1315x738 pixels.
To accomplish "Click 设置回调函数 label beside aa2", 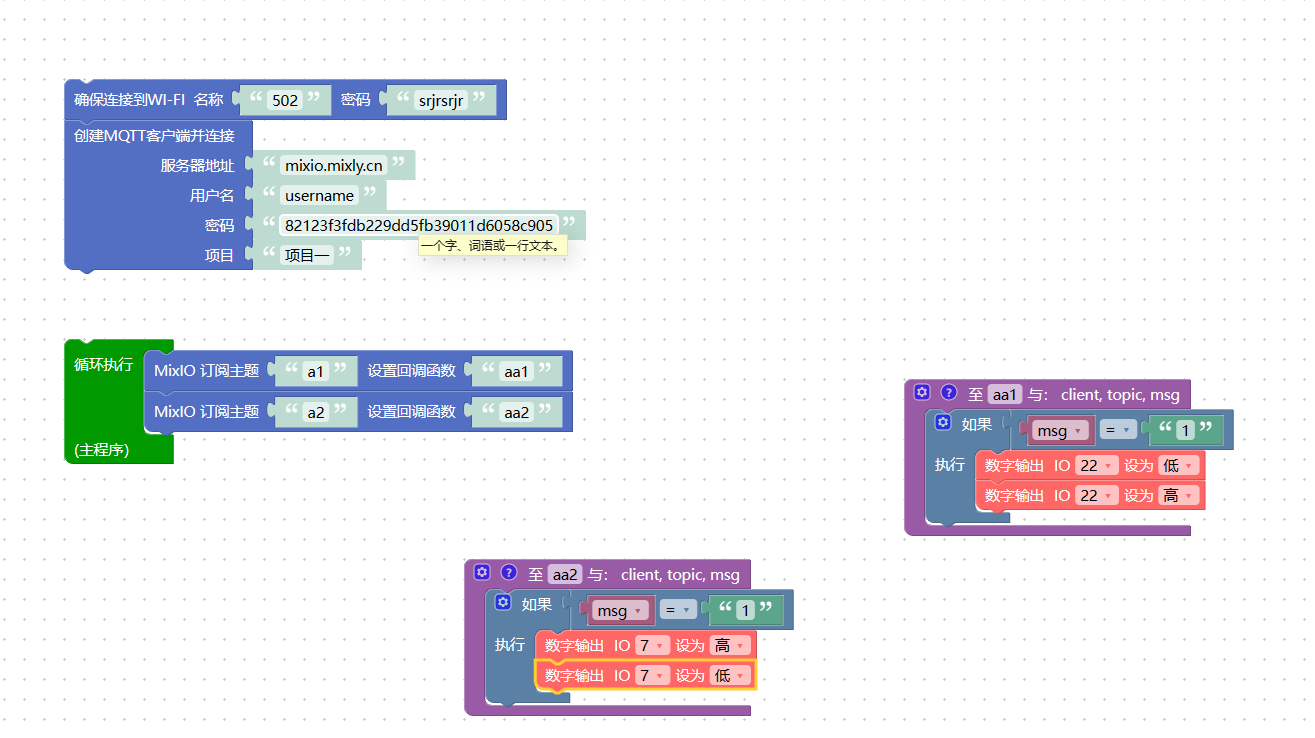I will click(x=411, y=411).
